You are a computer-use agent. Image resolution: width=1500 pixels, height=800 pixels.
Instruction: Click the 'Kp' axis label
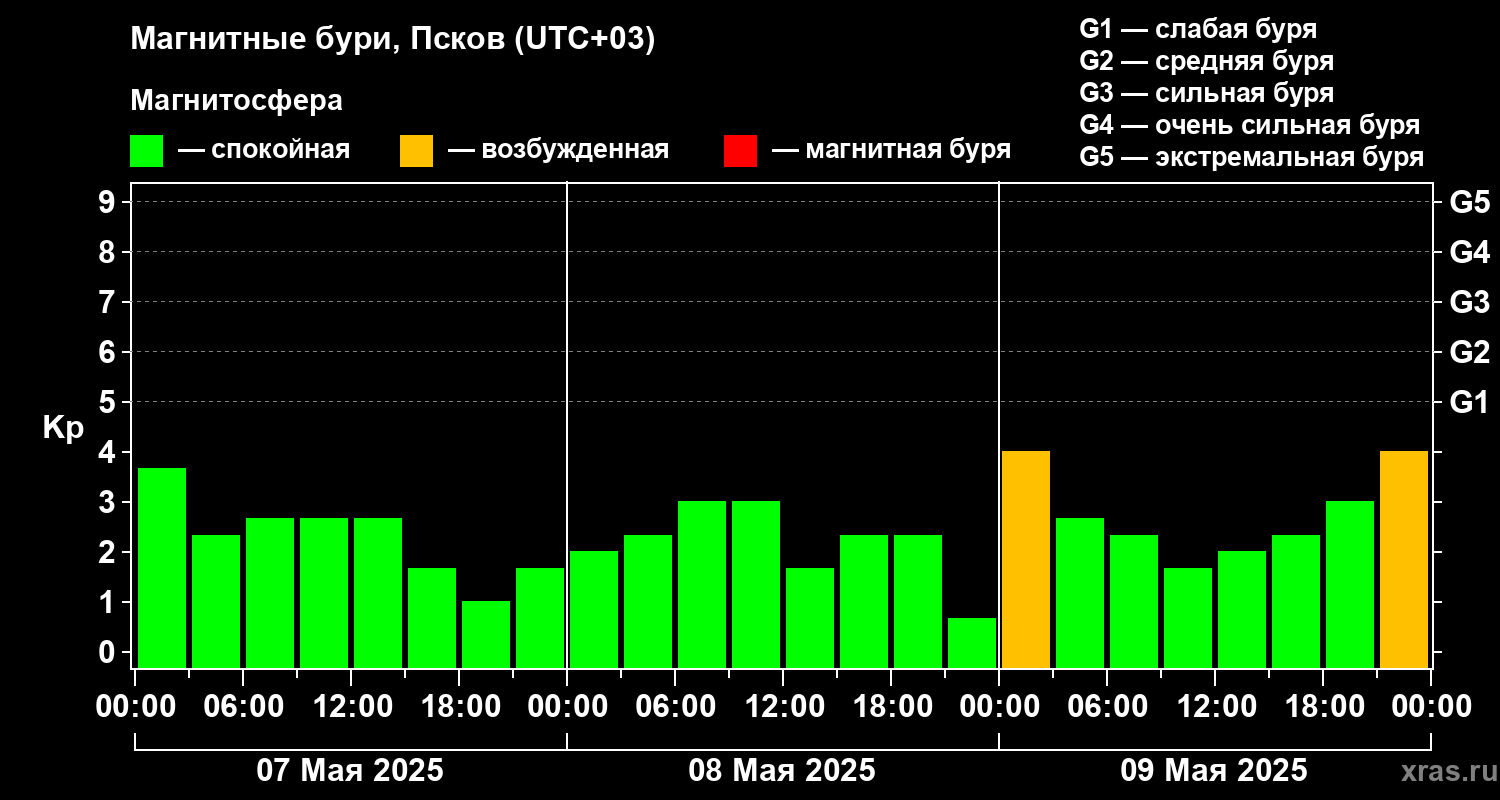pyautogui.click(x=63, y=428)
